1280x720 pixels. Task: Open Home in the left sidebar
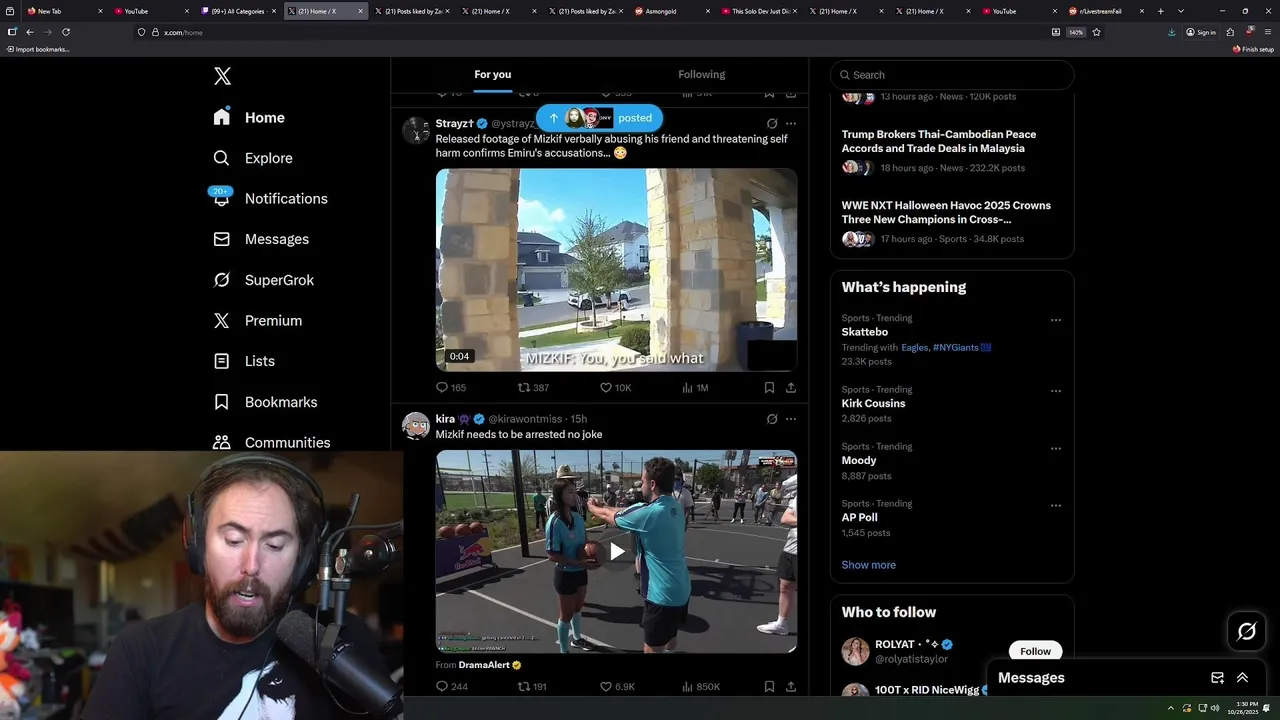coord(249,117)
